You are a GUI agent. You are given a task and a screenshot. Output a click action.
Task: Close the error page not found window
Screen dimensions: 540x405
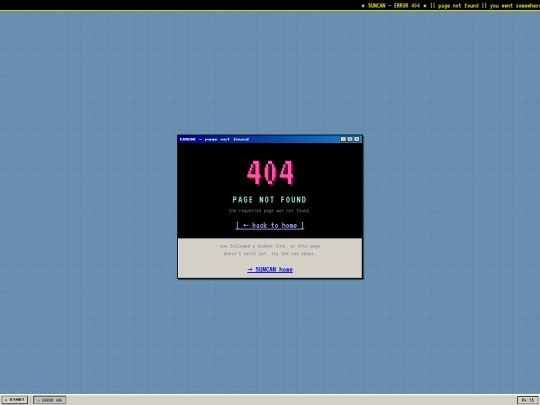click(x=357, y=139)
